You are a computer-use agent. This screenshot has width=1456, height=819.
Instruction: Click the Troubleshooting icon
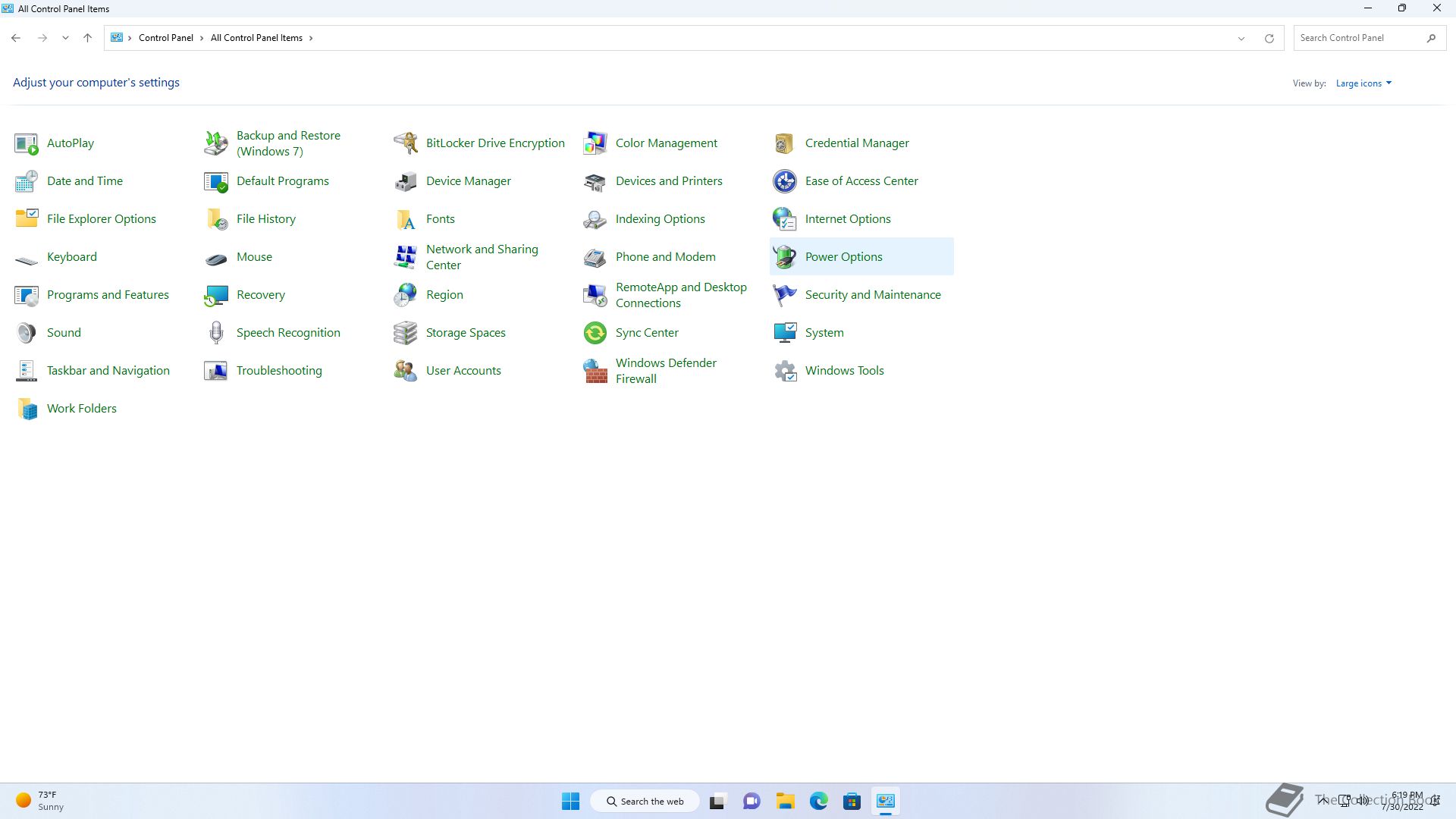pos(216,371)
